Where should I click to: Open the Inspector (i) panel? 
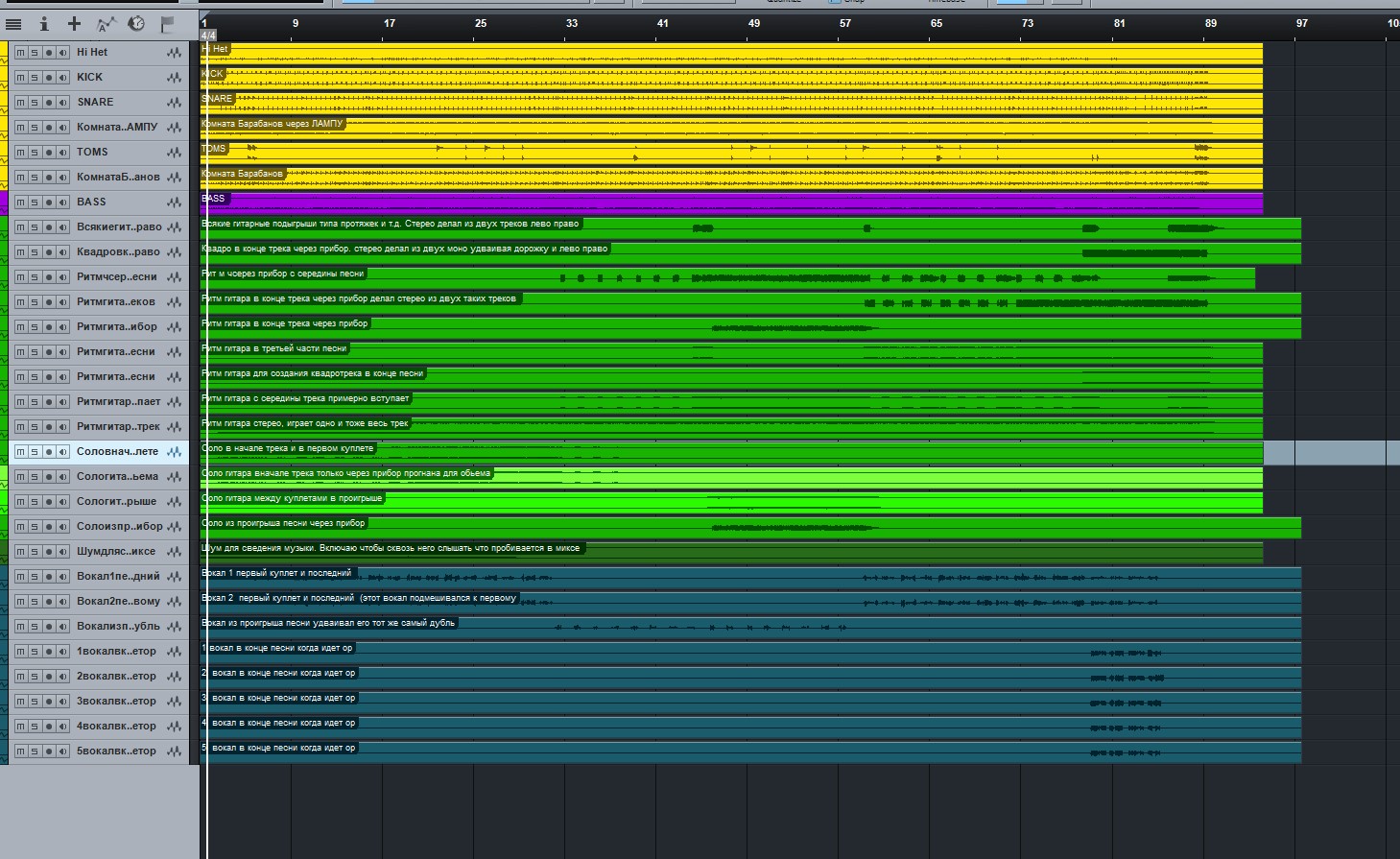tap(44, 24)
